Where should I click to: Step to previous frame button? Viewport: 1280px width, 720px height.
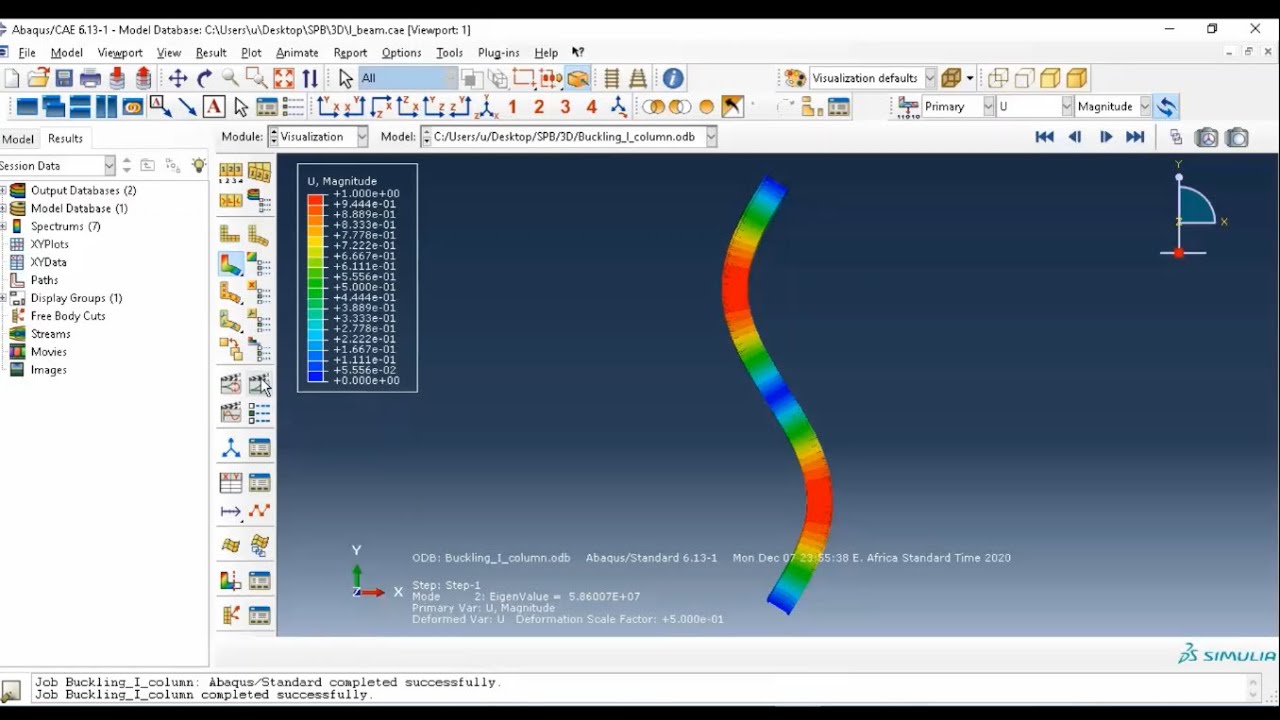[x=1075, y=137]
